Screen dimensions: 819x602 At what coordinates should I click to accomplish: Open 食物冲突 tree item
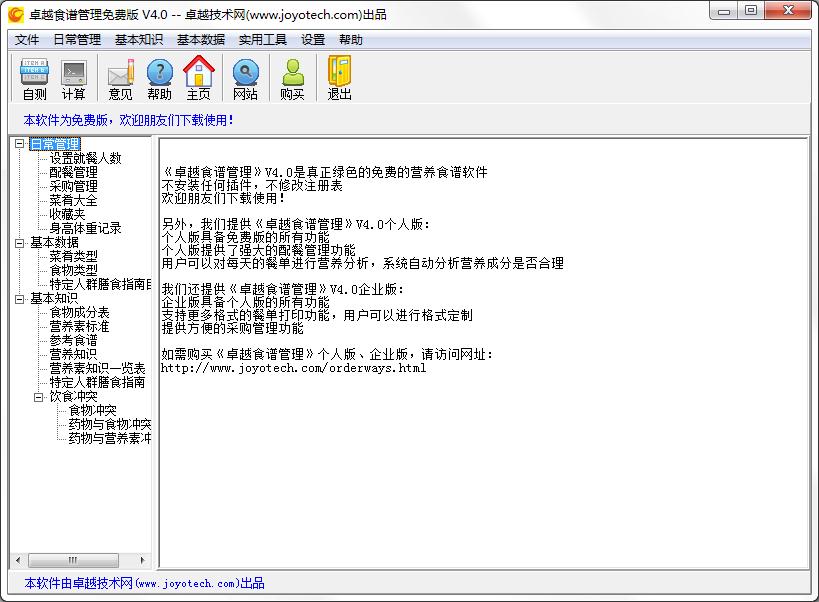(x=92, y=411)
